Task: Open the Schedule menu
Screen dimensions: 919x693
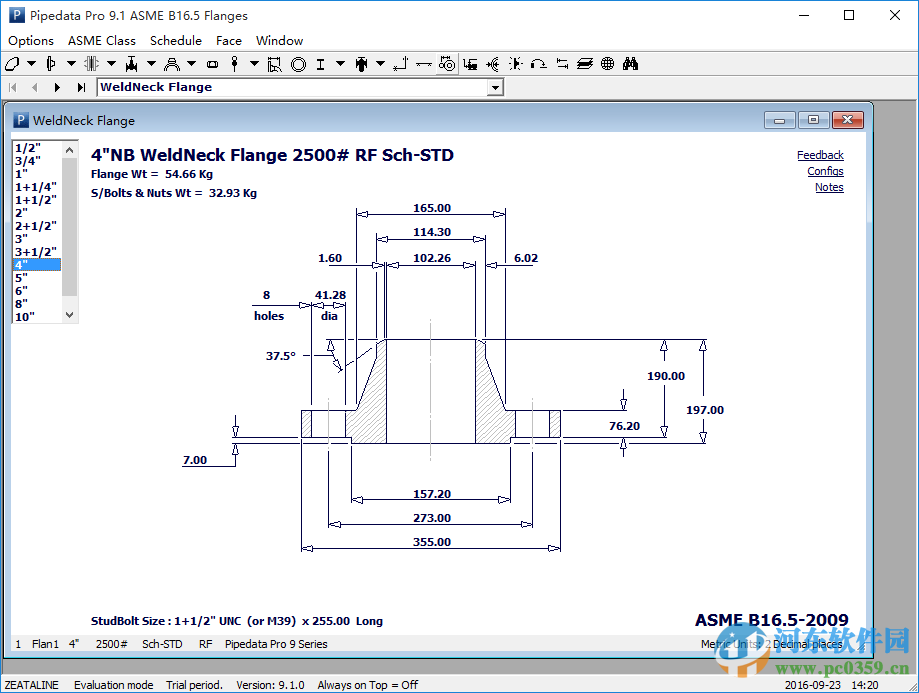Action: coord(176,41)
